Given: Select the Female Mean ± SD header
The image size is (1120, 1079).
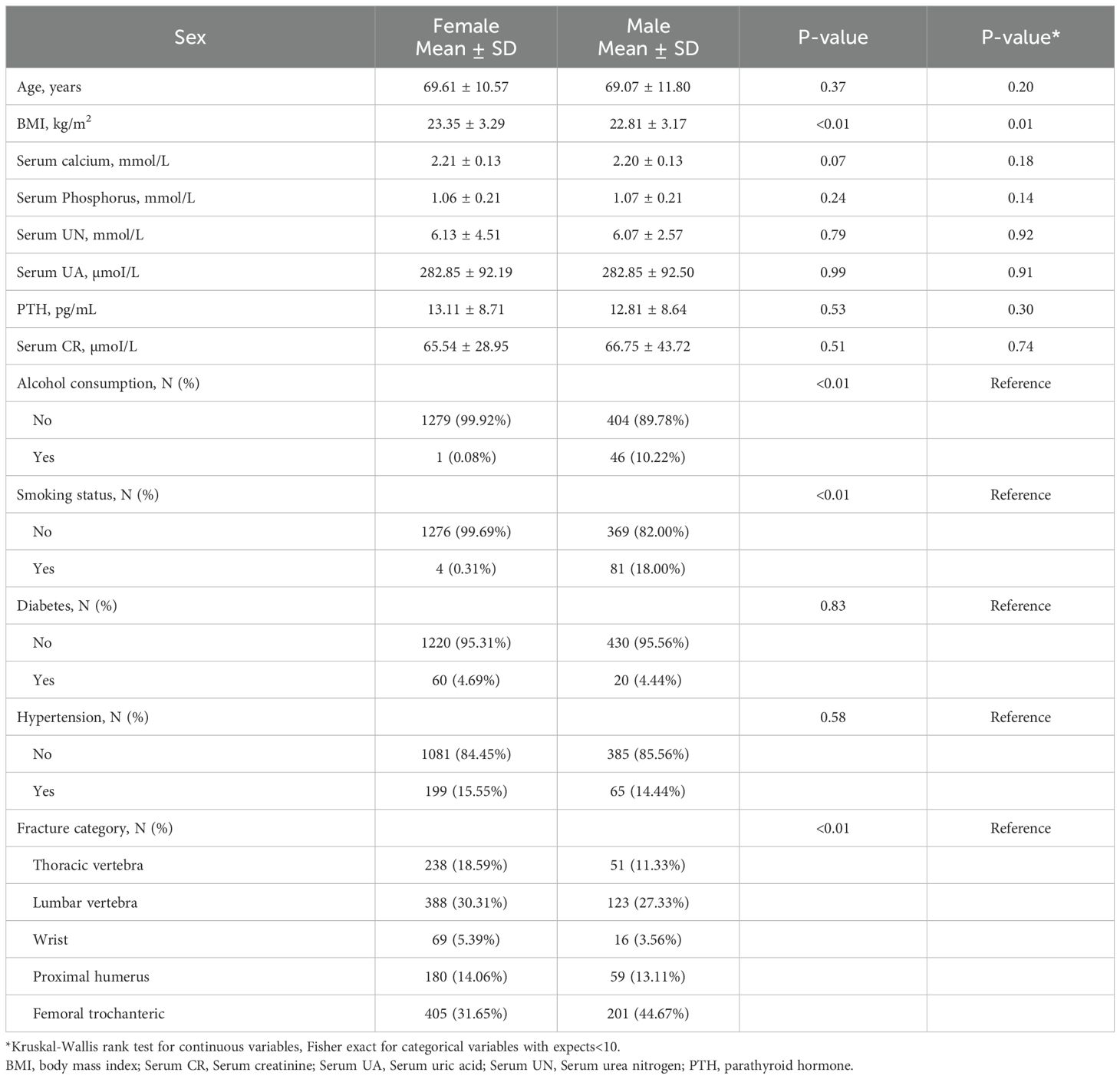Looking at the screenshot, I should point(466,37).
